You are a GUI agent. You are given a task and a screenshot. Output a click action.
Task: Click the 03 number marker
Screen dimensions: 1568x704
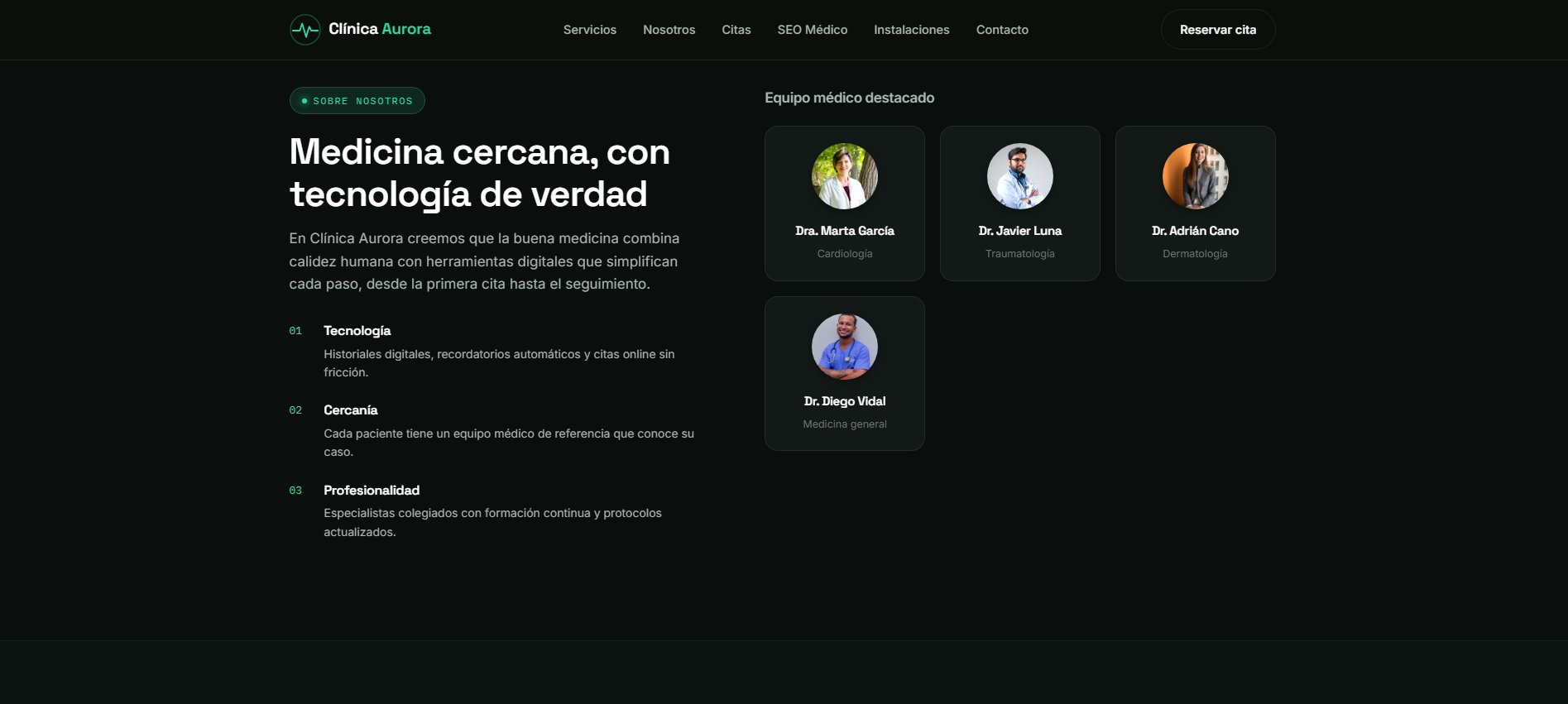tap(295, 491)
